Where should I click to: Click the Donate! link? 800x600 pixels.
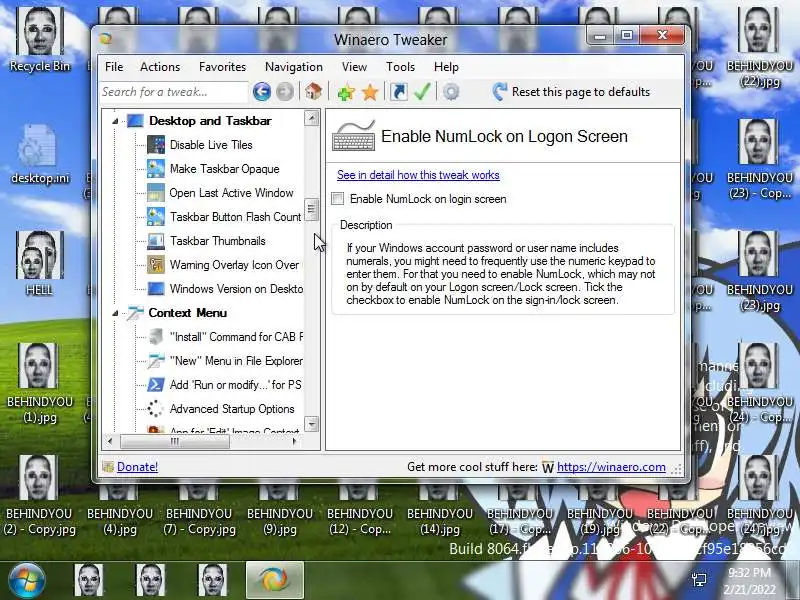[x=137, y=467]
